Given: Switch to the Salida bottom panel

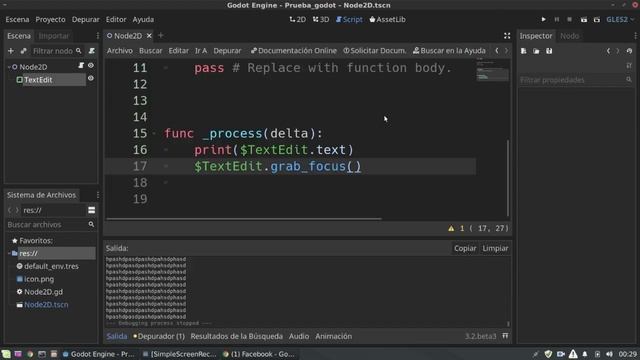Looking at the screenshot, I should [x=117, y=336].
